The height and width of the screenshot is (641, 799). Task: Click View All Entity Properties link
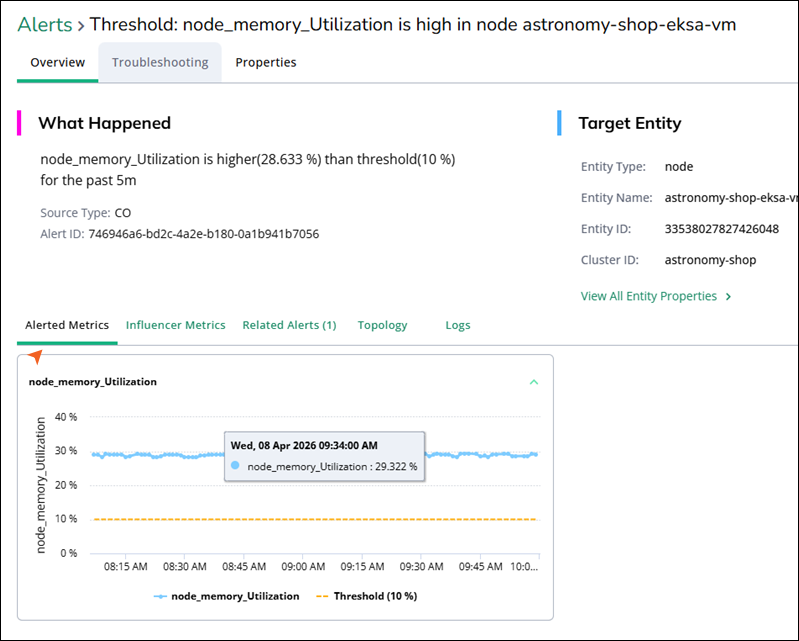[649, 296]
